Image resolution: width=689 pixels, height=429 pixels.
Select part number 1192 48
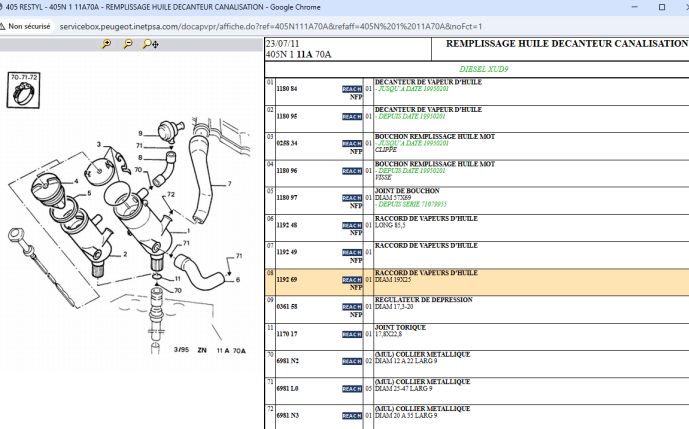(x=287, y=225)
